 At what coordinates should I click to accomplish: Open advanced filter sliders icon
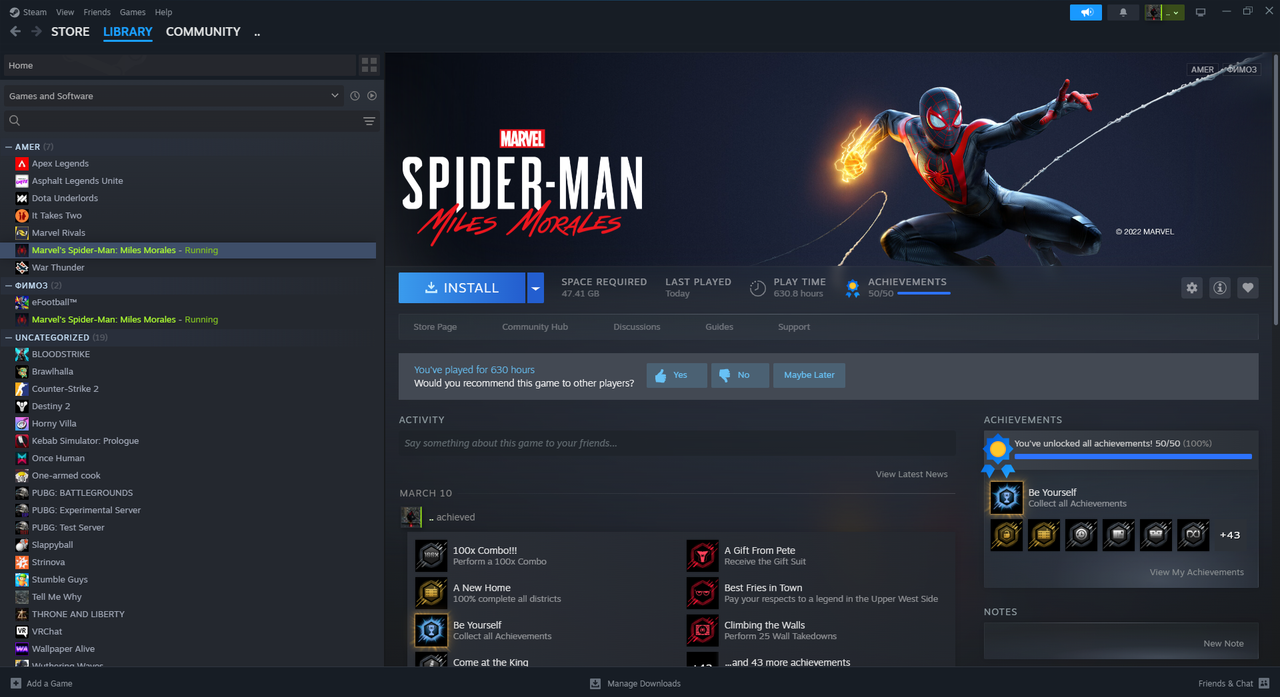point(369,121)
